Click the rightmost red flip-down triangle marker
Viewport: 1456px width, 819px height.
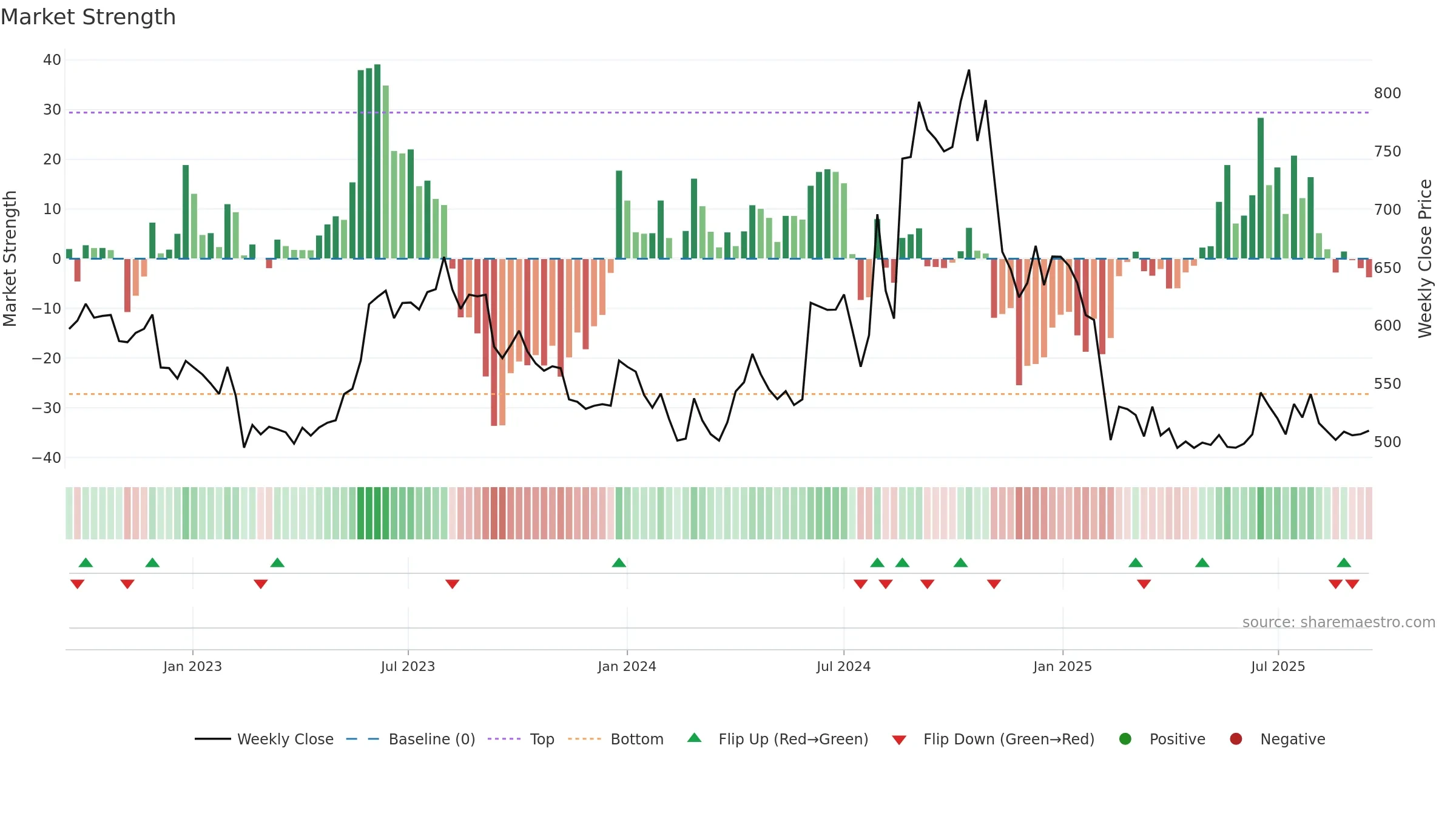(1352, 584)
